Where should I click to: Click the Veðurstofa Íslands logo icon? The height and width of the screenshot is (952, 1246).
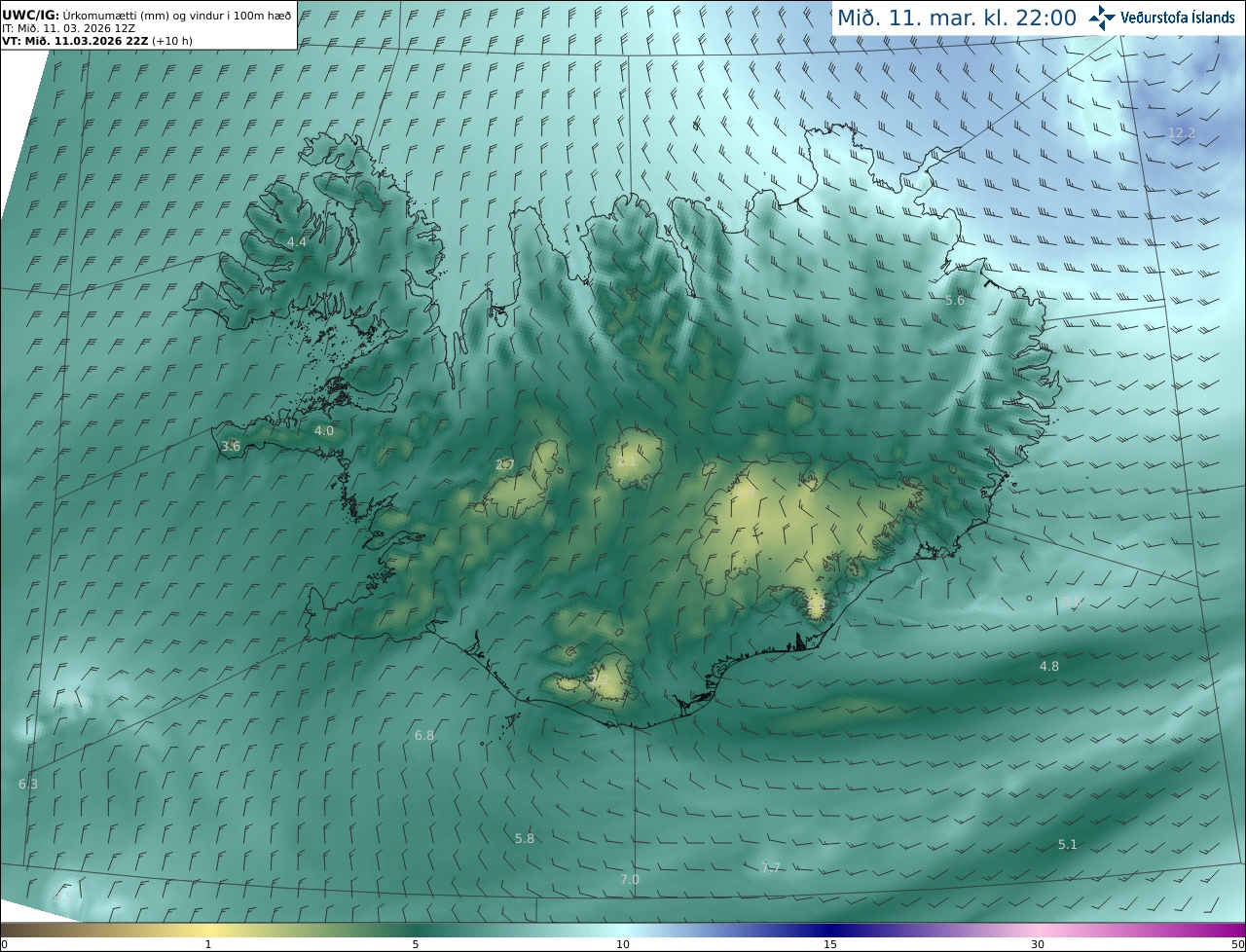pos(1102,18)
